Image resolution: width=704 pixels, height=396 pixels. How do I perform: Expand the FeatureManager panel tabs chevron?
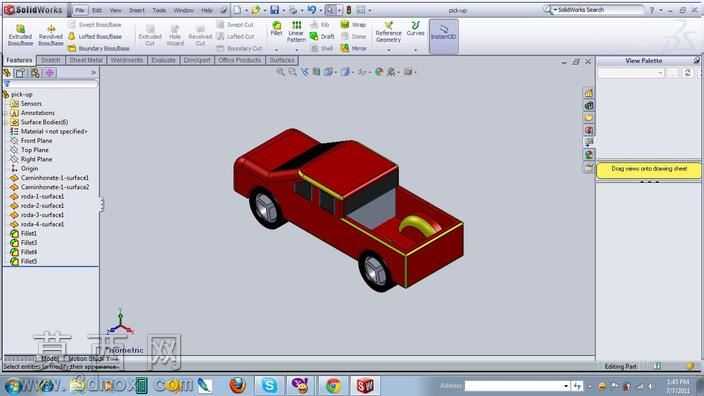coord(93,73)
